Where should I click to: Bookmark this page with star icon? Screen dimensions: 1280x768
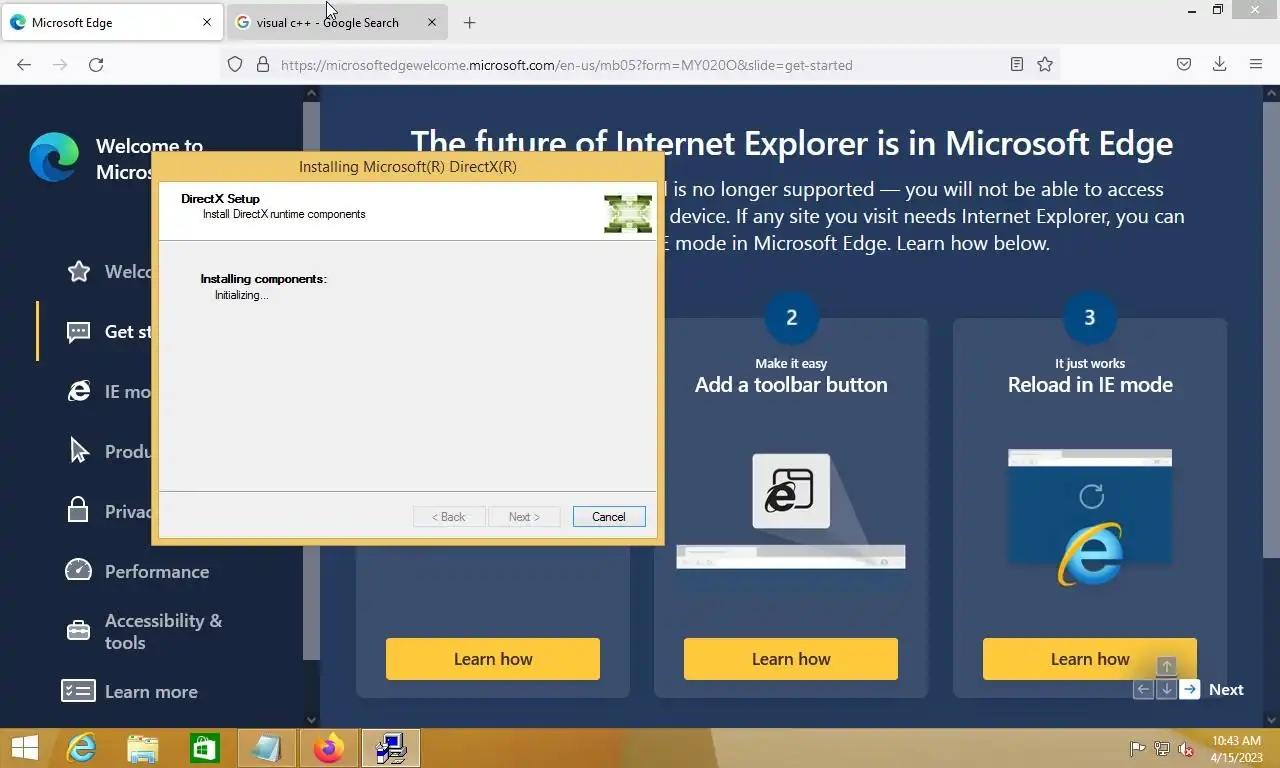(1045, 64)
